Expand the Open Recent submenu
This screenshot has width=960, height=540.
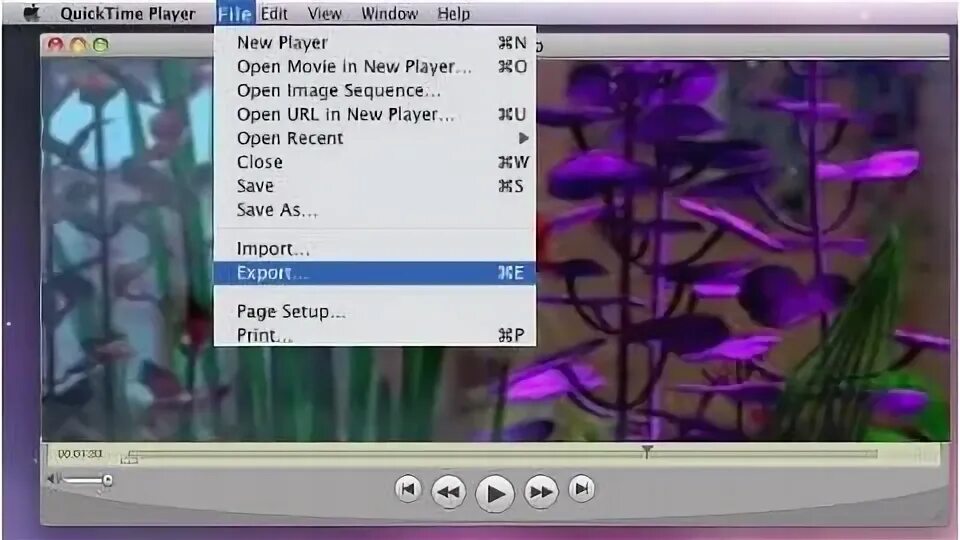click(375, 138)
